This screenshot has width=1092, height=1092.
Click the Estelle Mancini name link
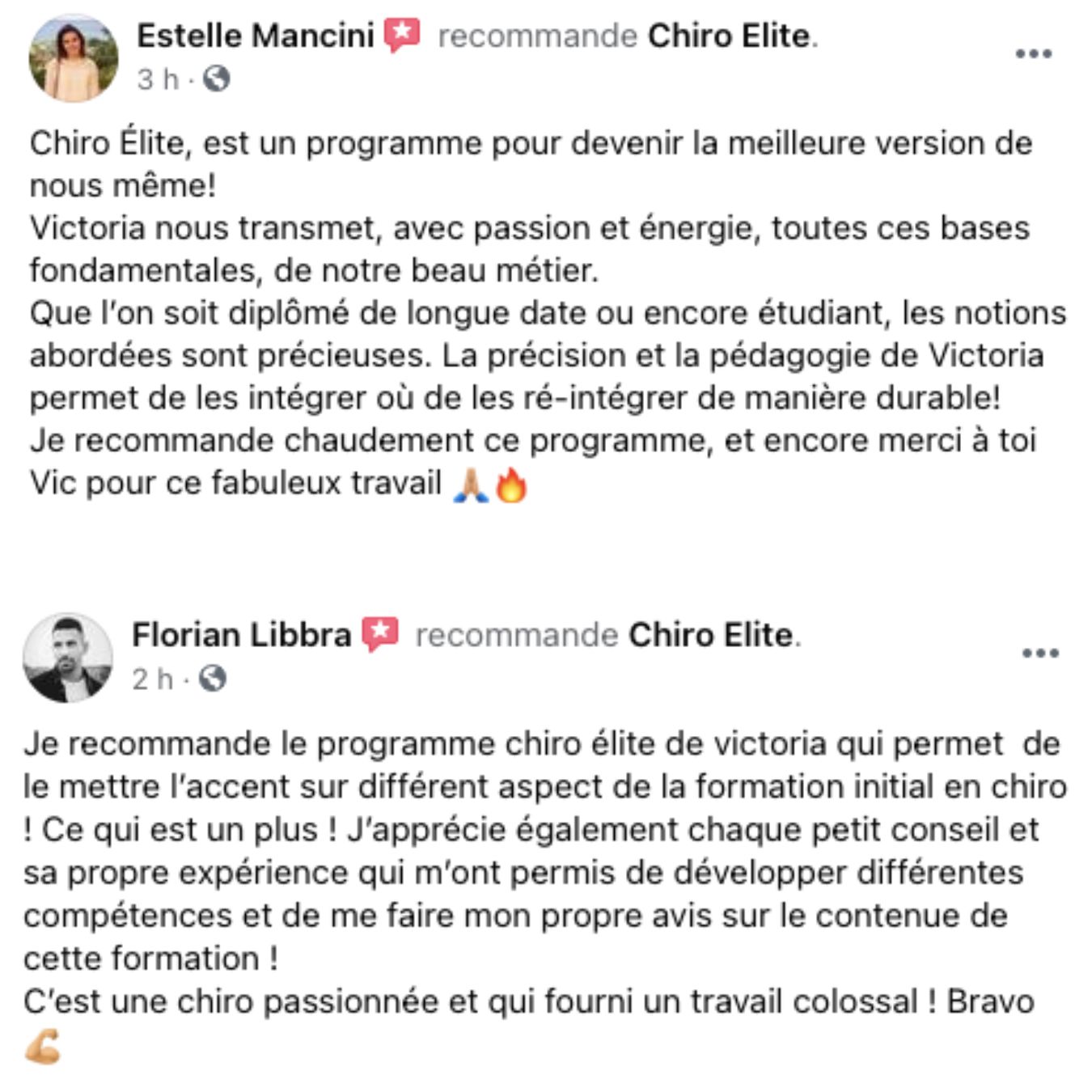coord(255,36)
